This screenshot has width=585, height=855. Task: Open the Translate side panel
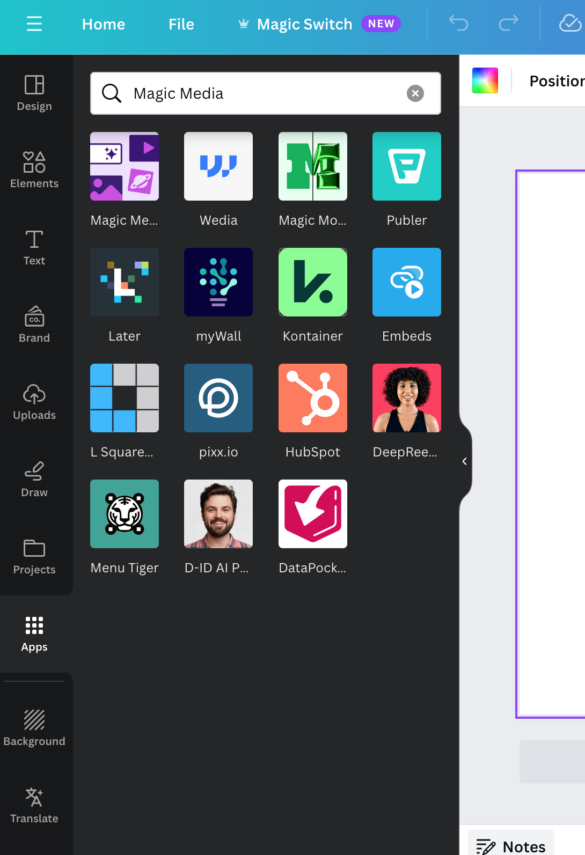coord(34,805)
